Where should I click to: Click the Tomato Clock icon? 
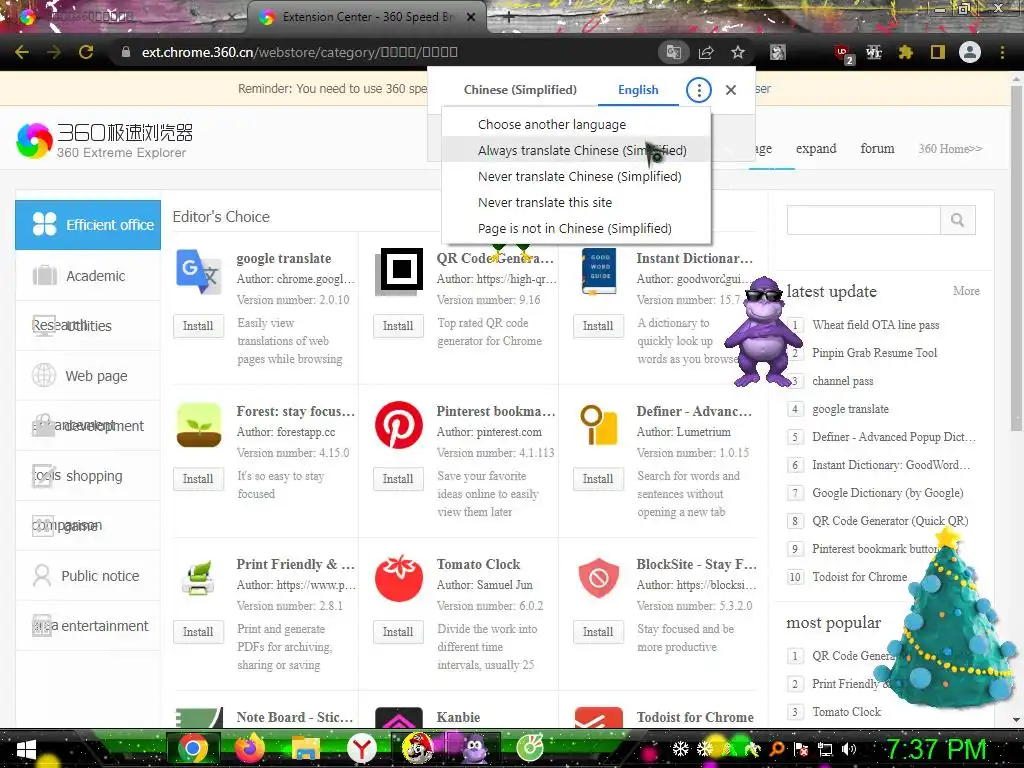[x=398, y=578]
